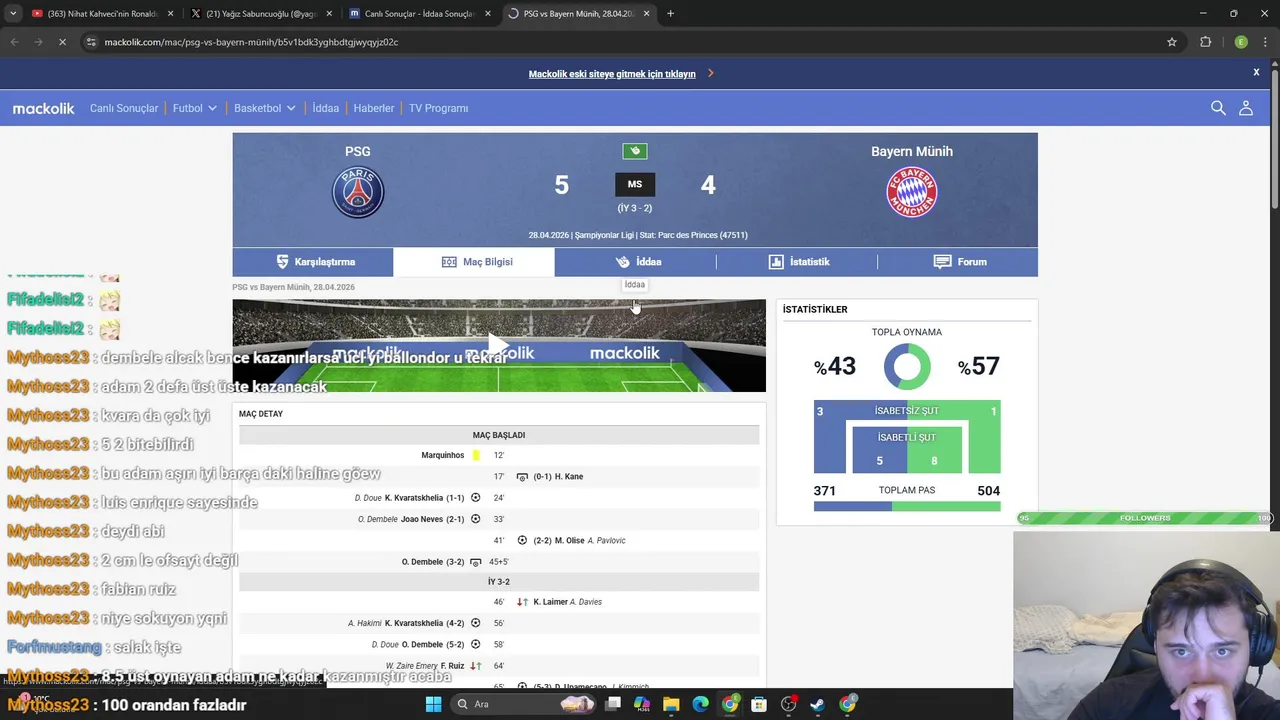Go back with the browser back arrow
The width and height of the screenshot is (1280, 720).
pyautogui.click(x=14, y=42)
